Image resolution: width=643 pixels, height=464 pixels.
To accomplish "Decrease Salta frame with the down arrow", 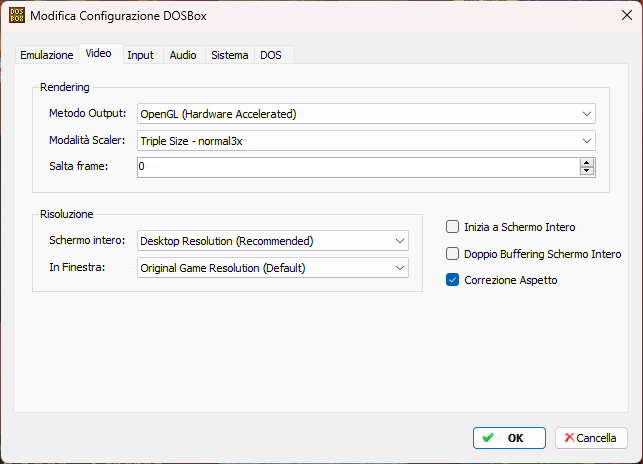I will point(587,171).
